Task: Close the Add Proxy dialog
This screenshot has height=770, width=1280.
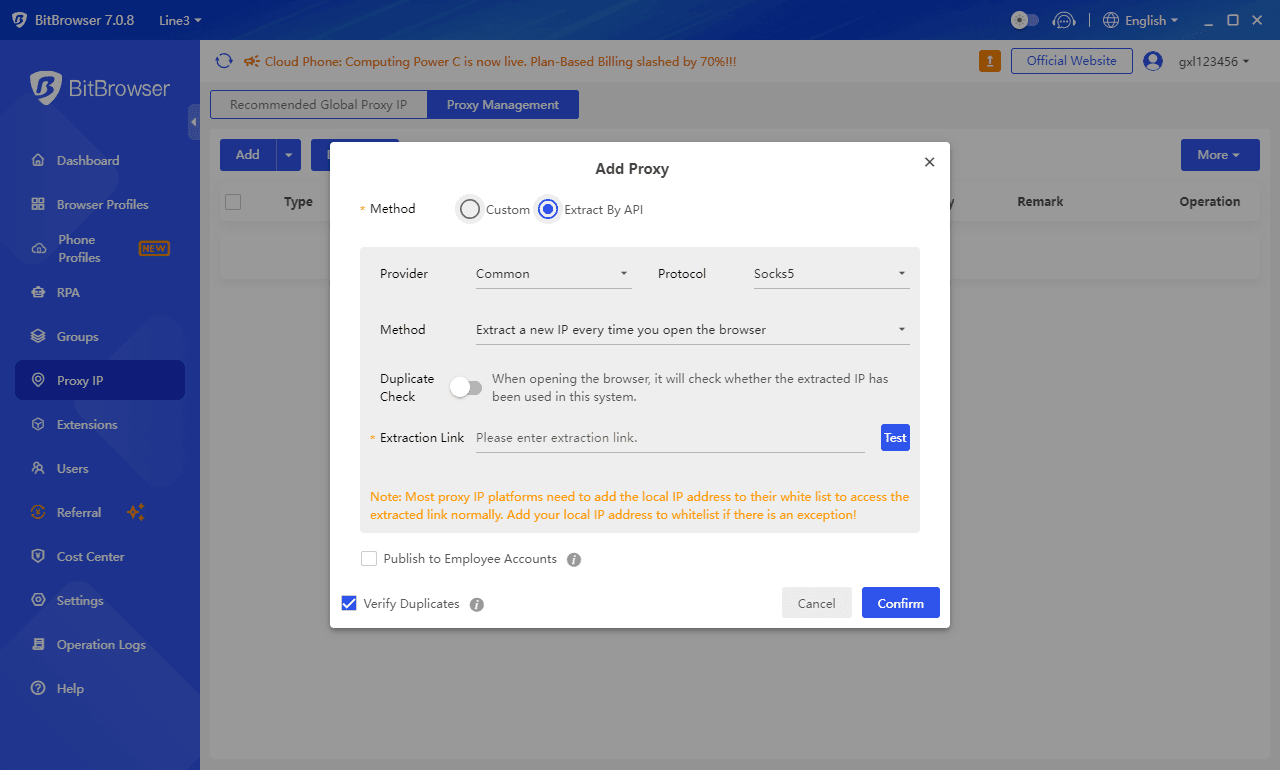Action: point(929,162)
